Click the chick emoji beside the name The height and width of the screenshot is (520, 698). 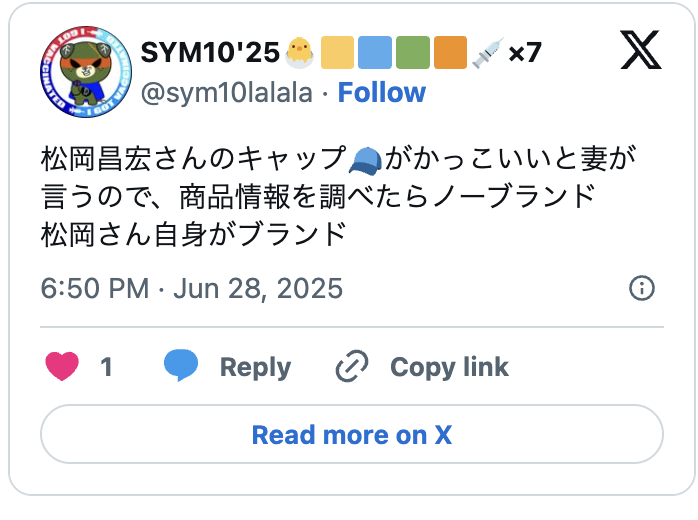click(300, 52)
